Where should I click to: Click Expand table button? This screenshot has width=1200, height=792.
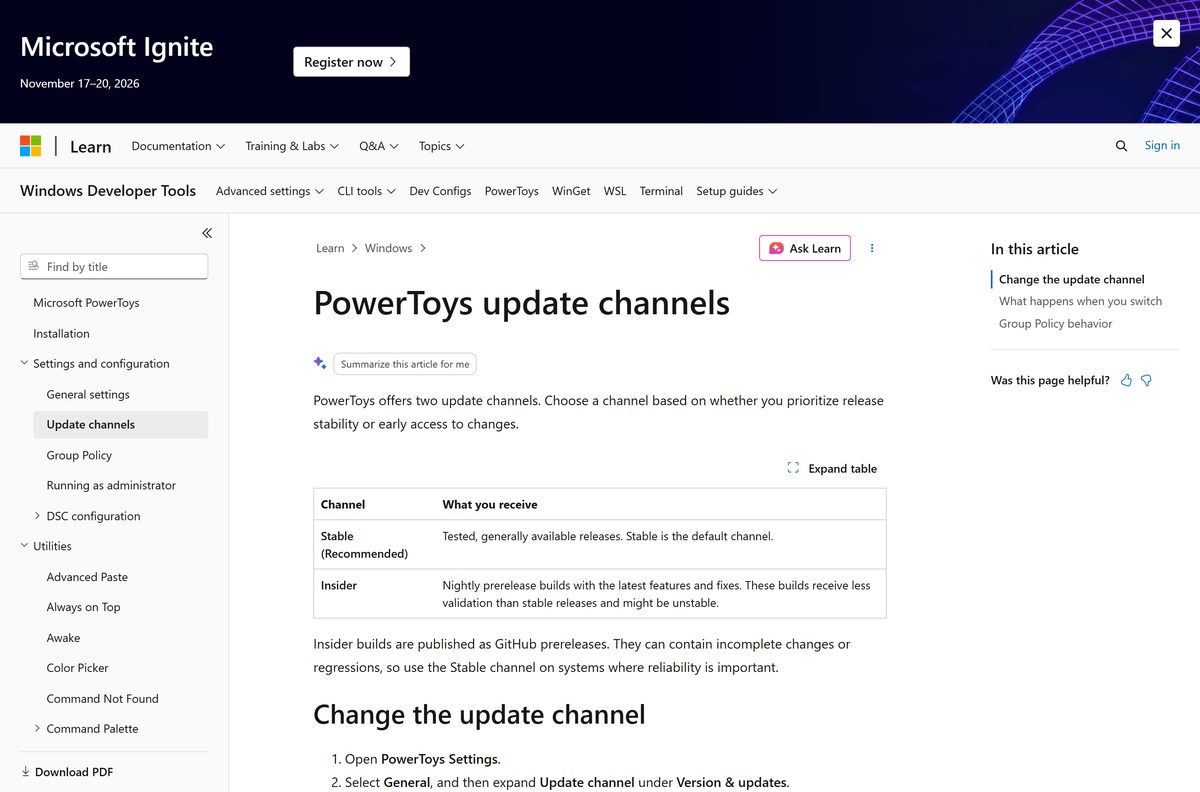tap(832, 468)
